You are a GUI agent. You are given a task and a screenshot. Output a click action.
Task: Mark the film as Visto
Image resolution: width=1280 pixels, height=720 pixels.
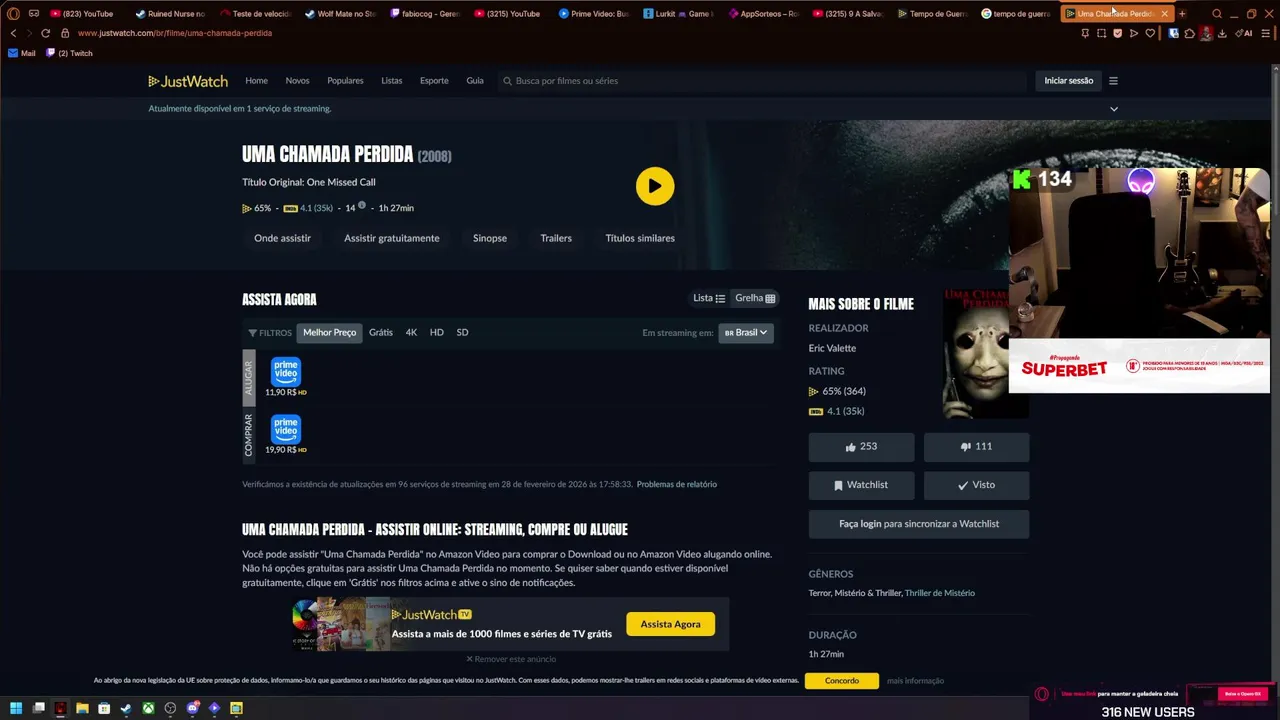pos(976,485)
